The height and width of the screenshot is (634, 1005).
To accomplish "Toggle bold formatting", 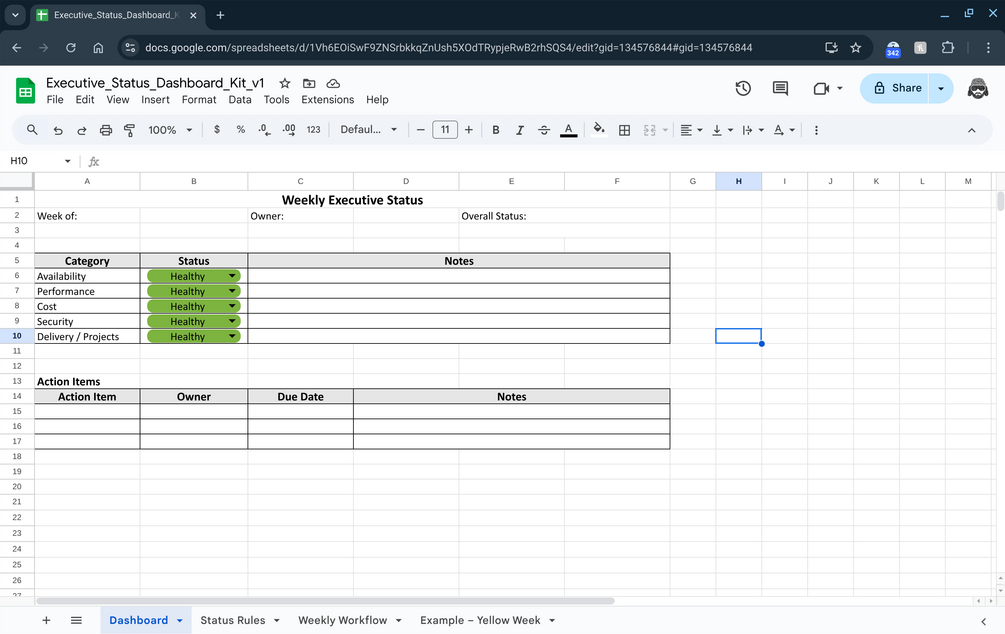I will (x=495, y=130).
